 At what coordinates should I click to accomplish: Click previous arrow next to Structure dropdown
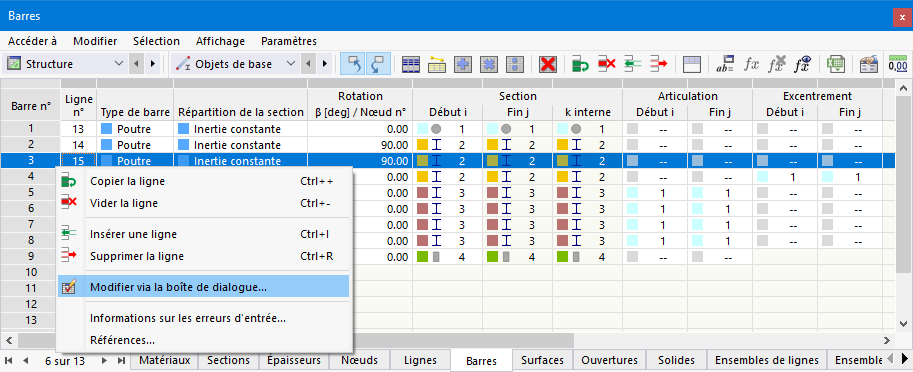136,64
